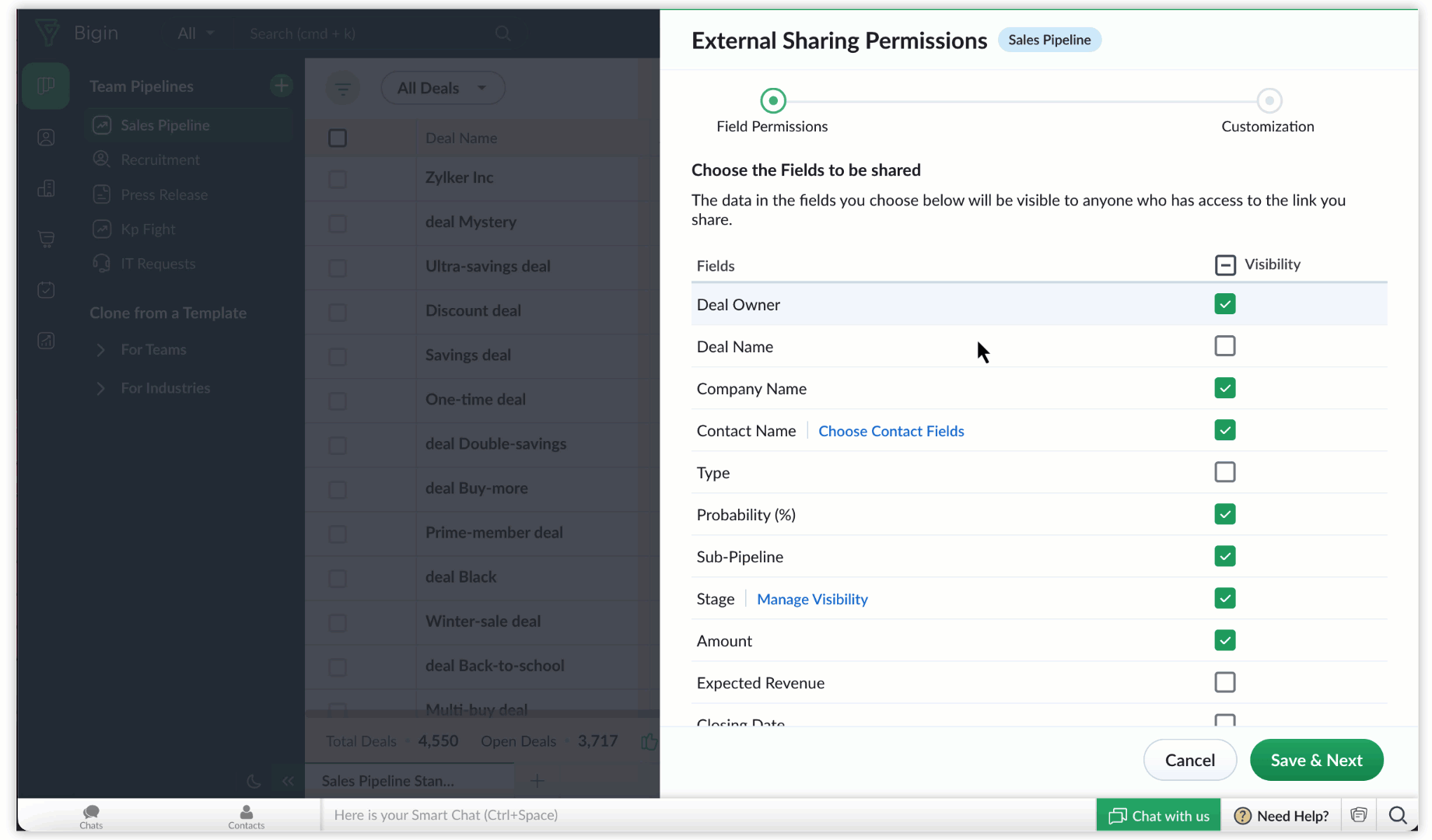The image size is (1432, 840).
Task: Click the search magnifier in bottom bar
Action: coord(1397,815)
